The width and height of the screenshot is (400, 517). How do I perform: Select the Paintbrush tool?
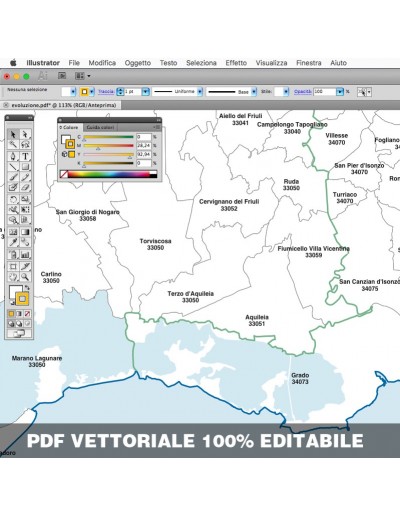[13, 177]
